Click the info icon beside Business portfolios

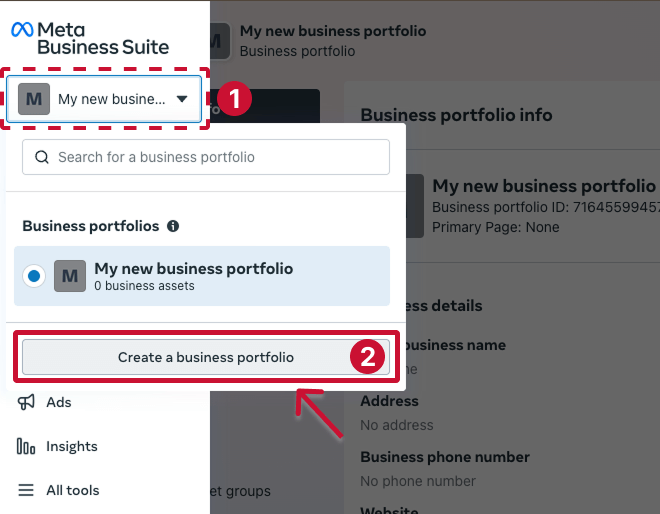click(173, 226)
